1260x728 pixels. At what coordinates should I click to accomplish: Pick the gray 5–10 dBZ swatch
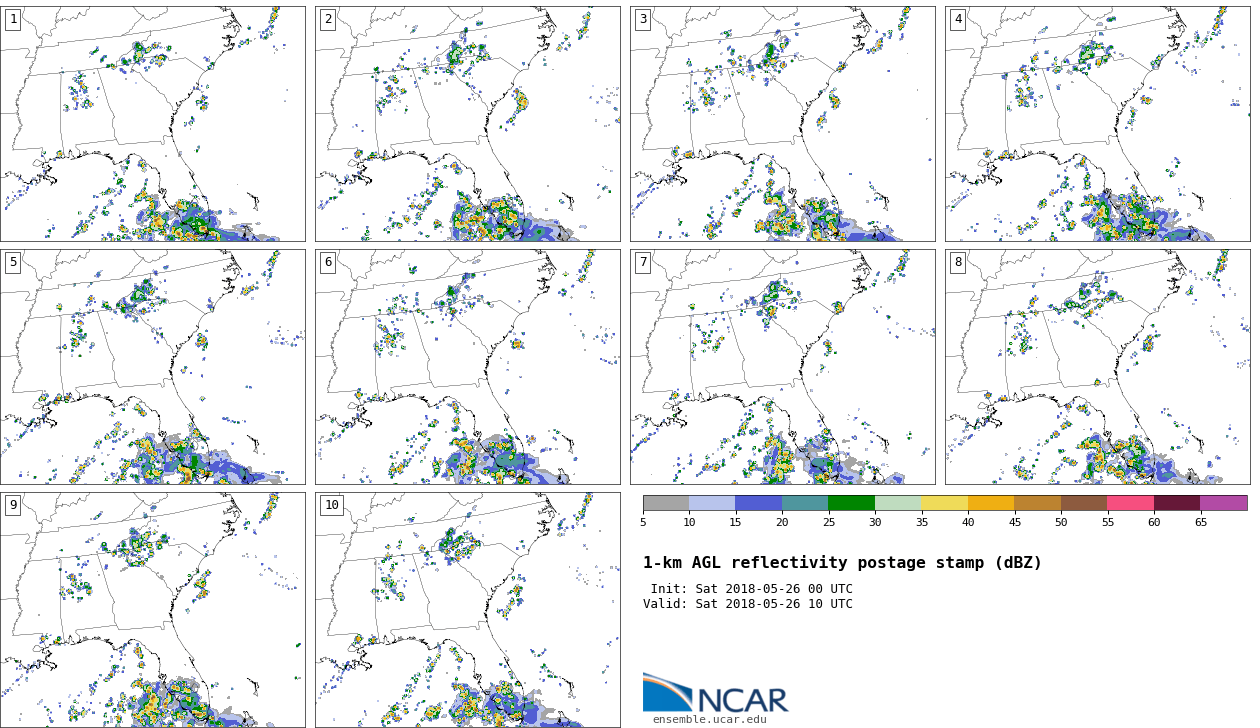pyautogui.click(x=666, y=503)
